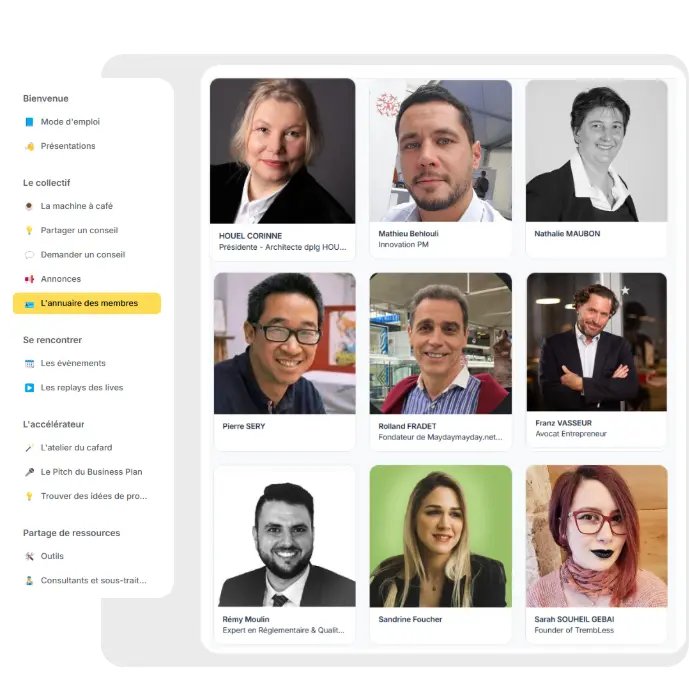Click the megaphone icon beside Annonces
The width and height of the screenshot is (690, 690).
click(29, 279)
